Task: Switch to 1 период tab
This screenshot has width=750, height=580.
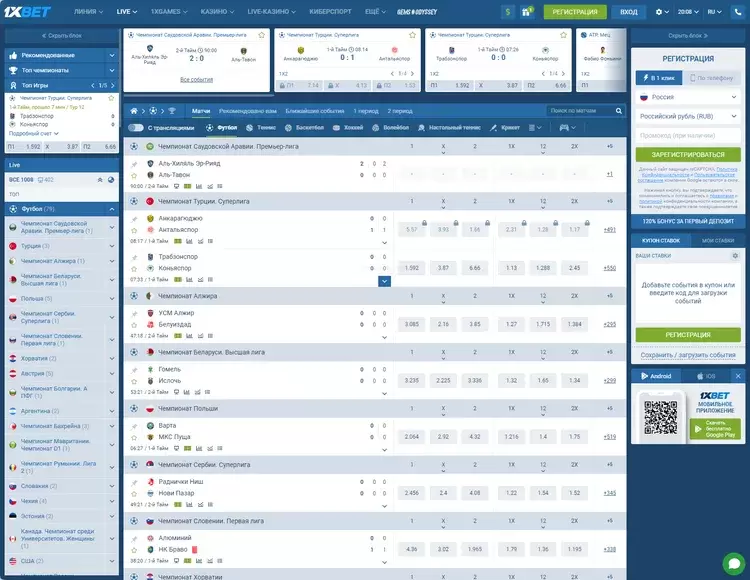Action: pyautogui.click(x=366, y=111)
